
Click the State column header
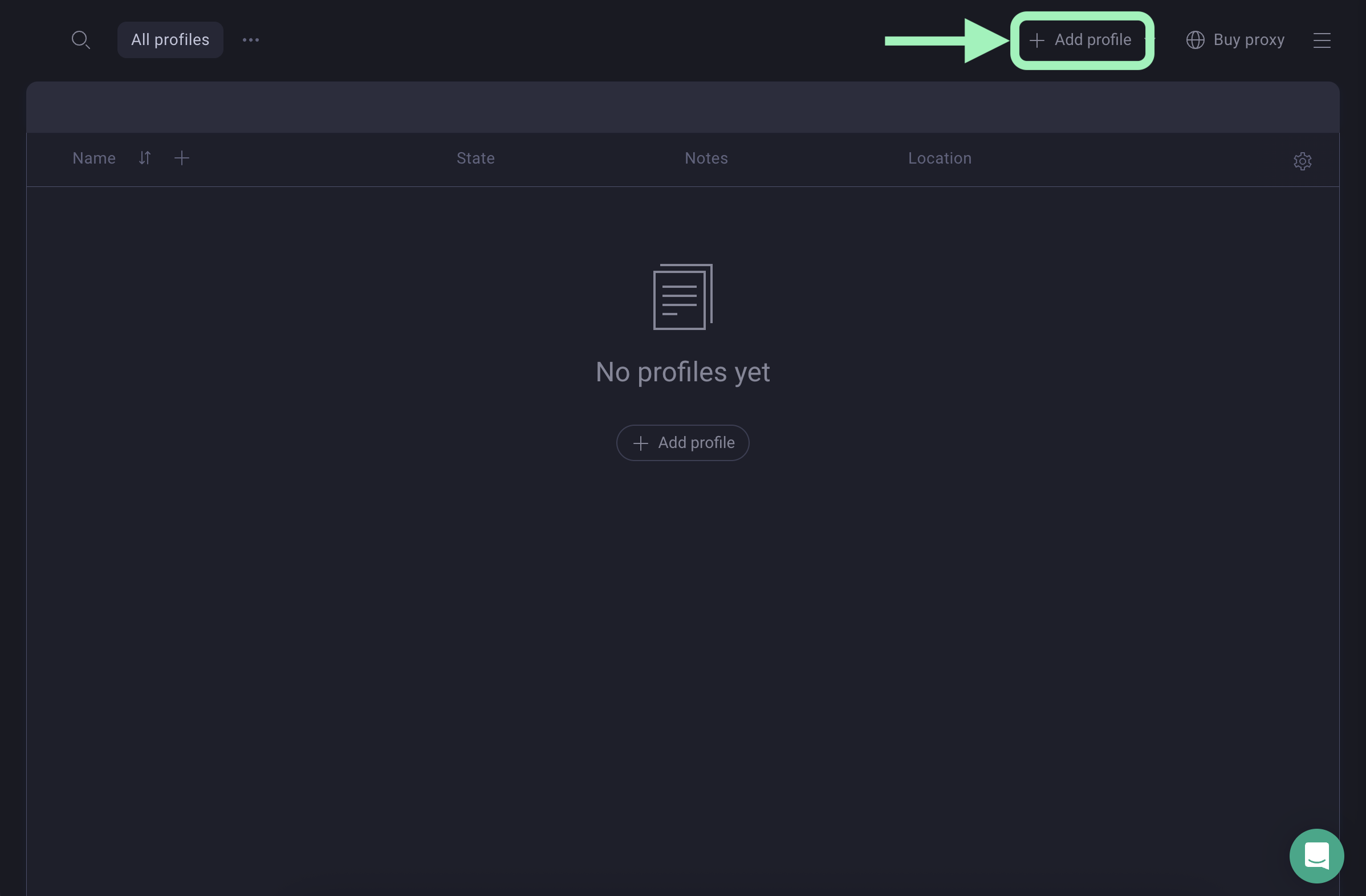pos(475,158)
